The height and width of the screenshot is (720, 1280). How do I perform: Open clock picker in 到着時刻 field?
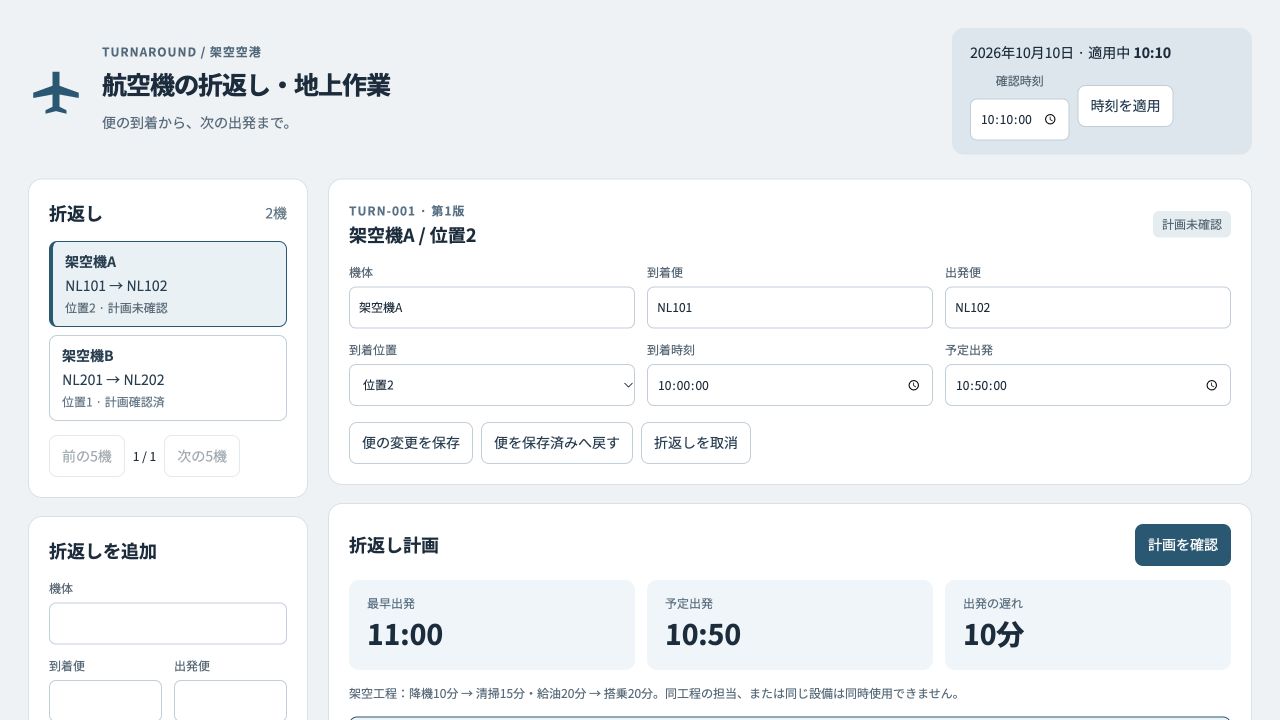914,385
